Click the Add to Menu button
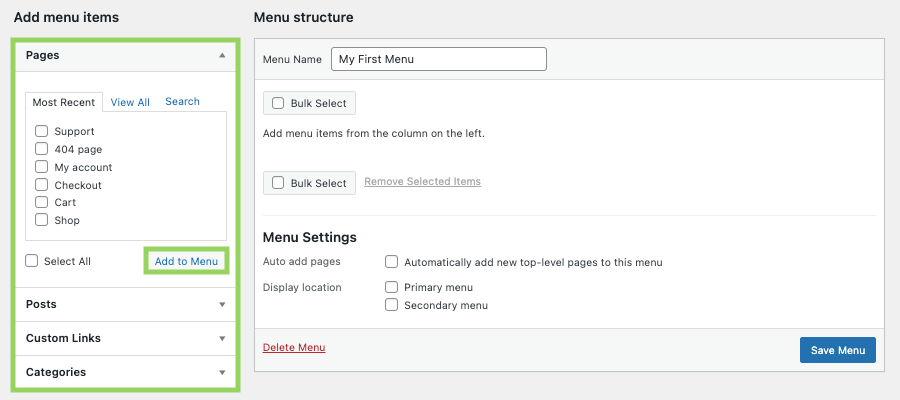Image resolution: width=900 pixels, height=400 pixels. point(186,261)
